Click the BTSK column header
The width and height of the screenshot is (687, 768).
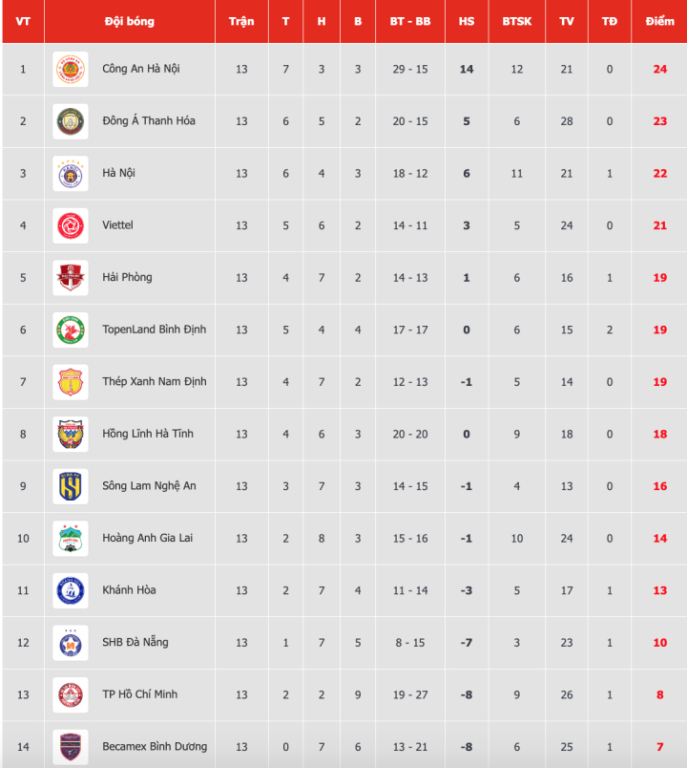tap(517, 21)
